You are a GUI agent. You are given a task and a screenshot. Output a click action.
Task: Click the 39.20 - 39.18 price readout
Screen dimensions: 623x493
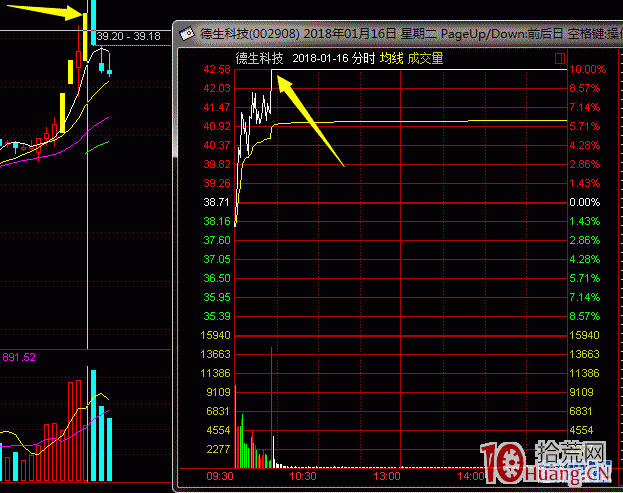[x=128, y=36]
